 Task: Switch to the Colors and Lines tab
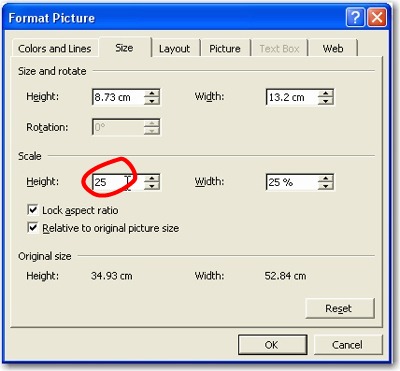pyautogui.click(x=55, y=49)
